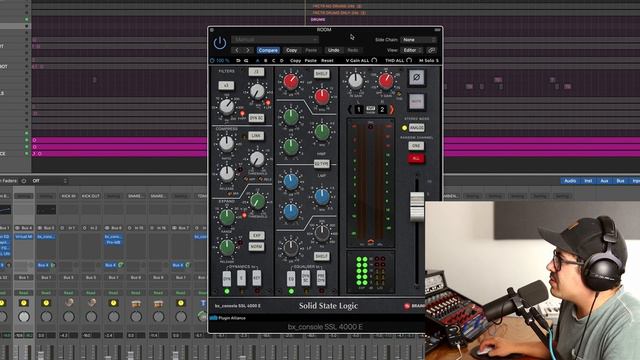Go to next preset arrow
The image size is (640, 360).
click(x=247, y=50)
